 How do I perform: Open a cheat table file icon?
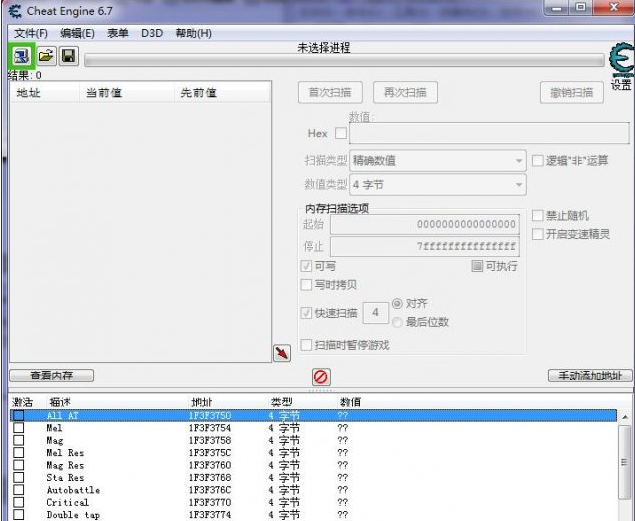(x=46, y=55)
